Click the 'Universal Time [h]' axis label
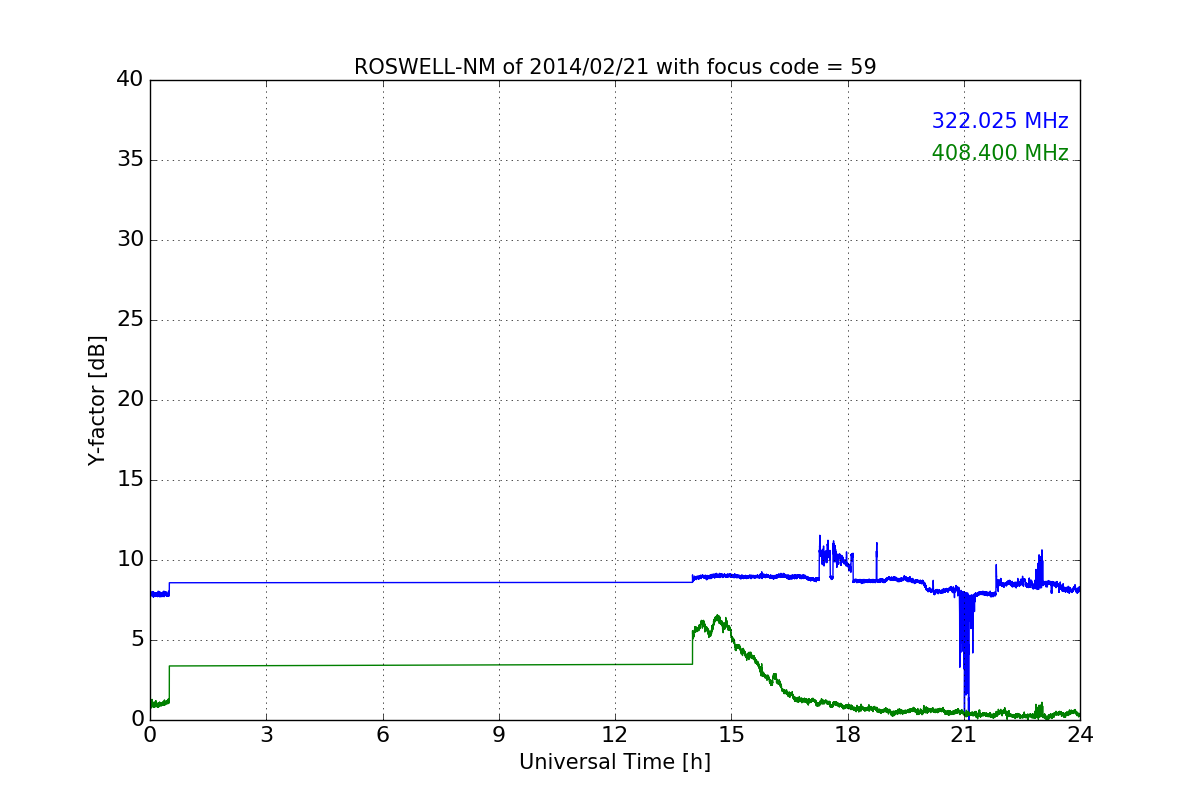 615,762
